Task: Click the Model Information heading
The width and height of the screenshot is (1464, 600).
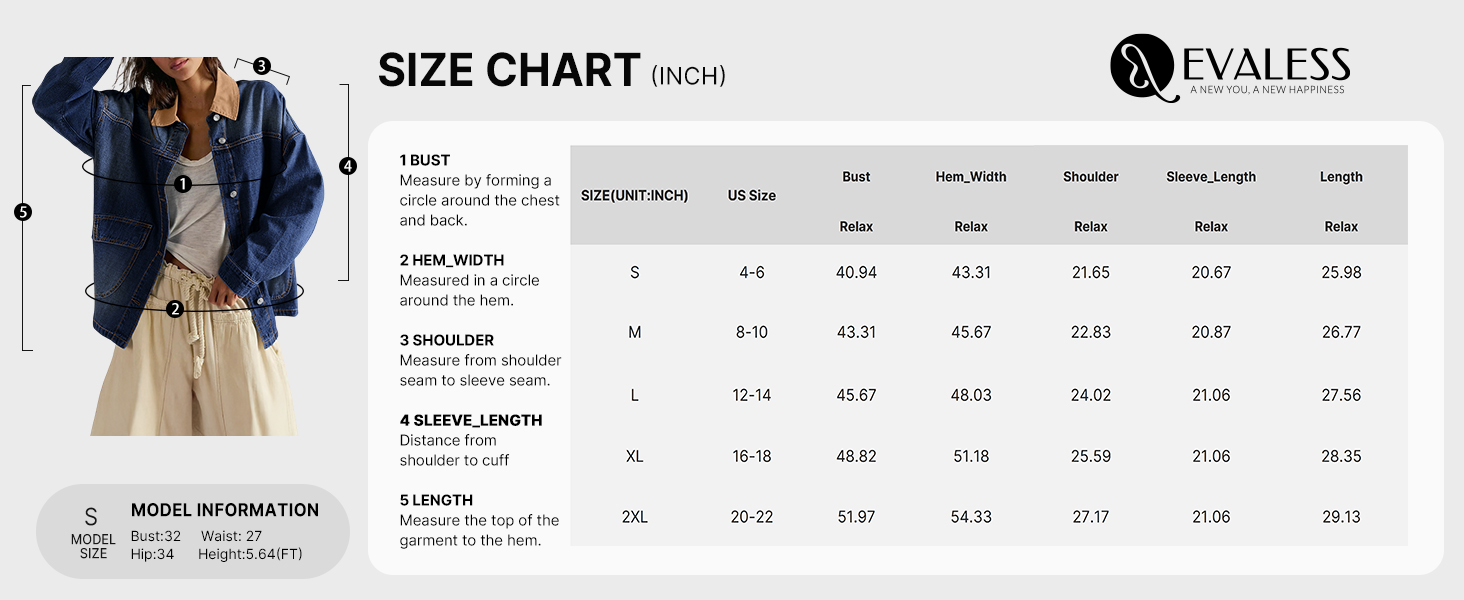Action: pyautogui.click(x=225, y=510)
